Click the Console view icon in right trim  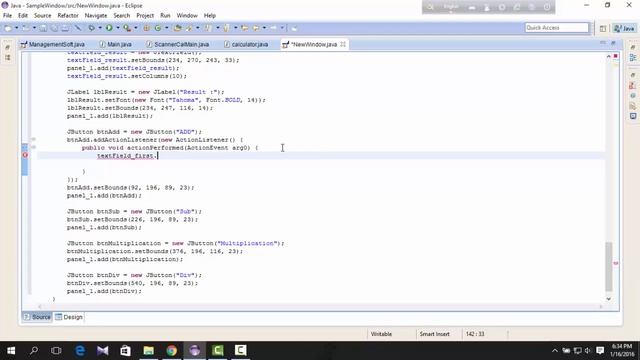point(633,116)
